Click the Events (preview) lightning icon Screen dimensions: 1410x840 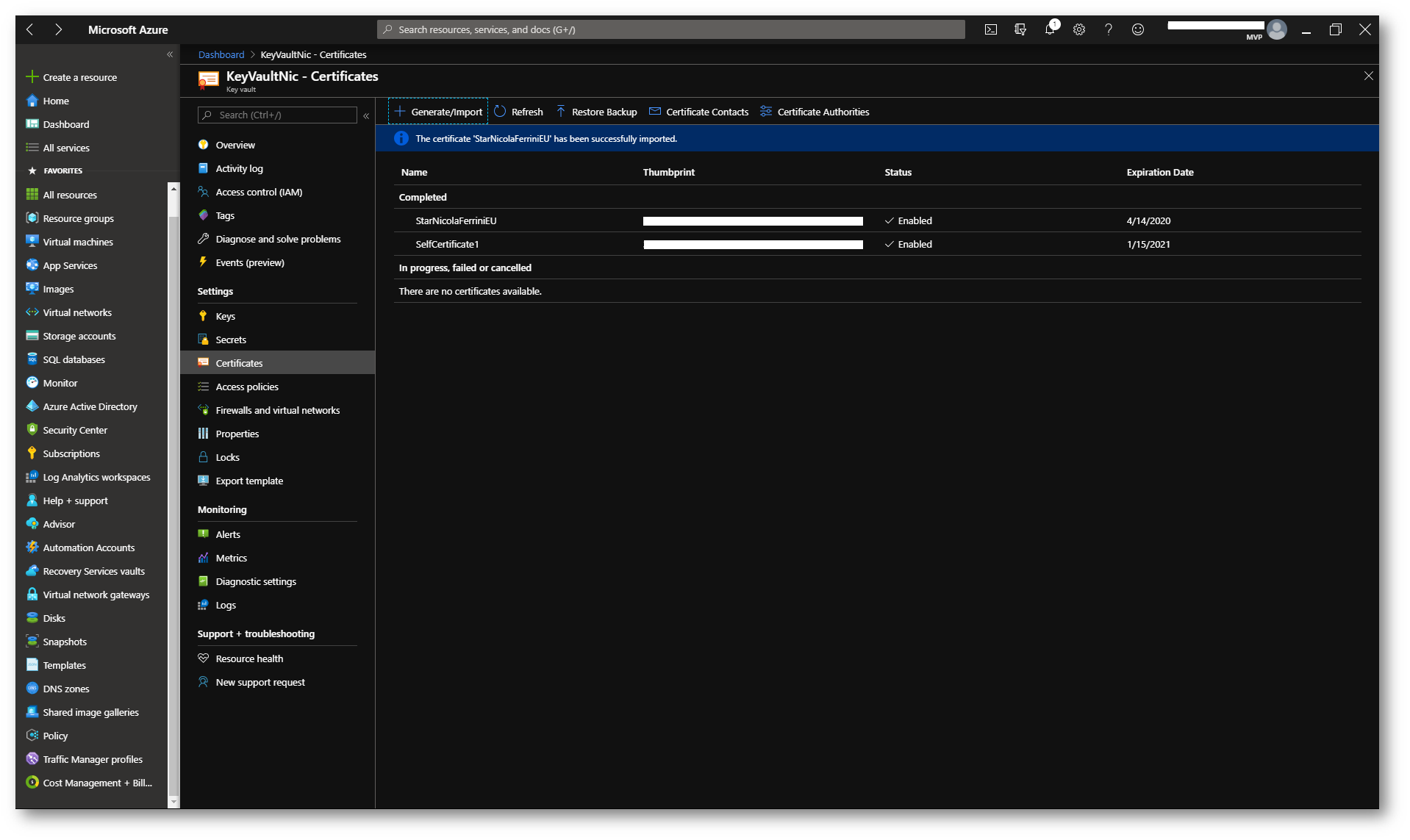(x=203, y=262)
